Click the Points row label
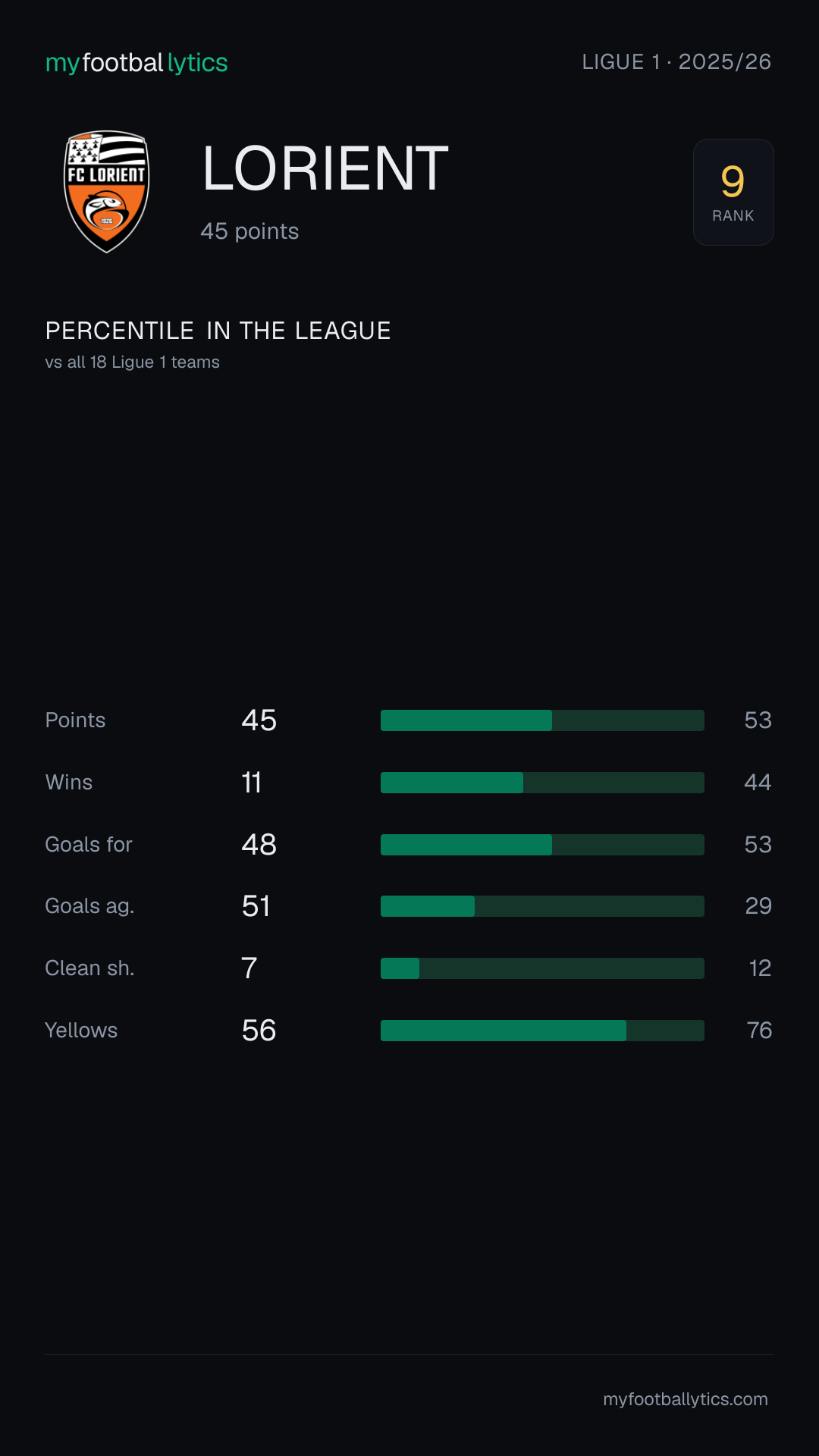Viewport: 819px width, 1456px height. 75,720
